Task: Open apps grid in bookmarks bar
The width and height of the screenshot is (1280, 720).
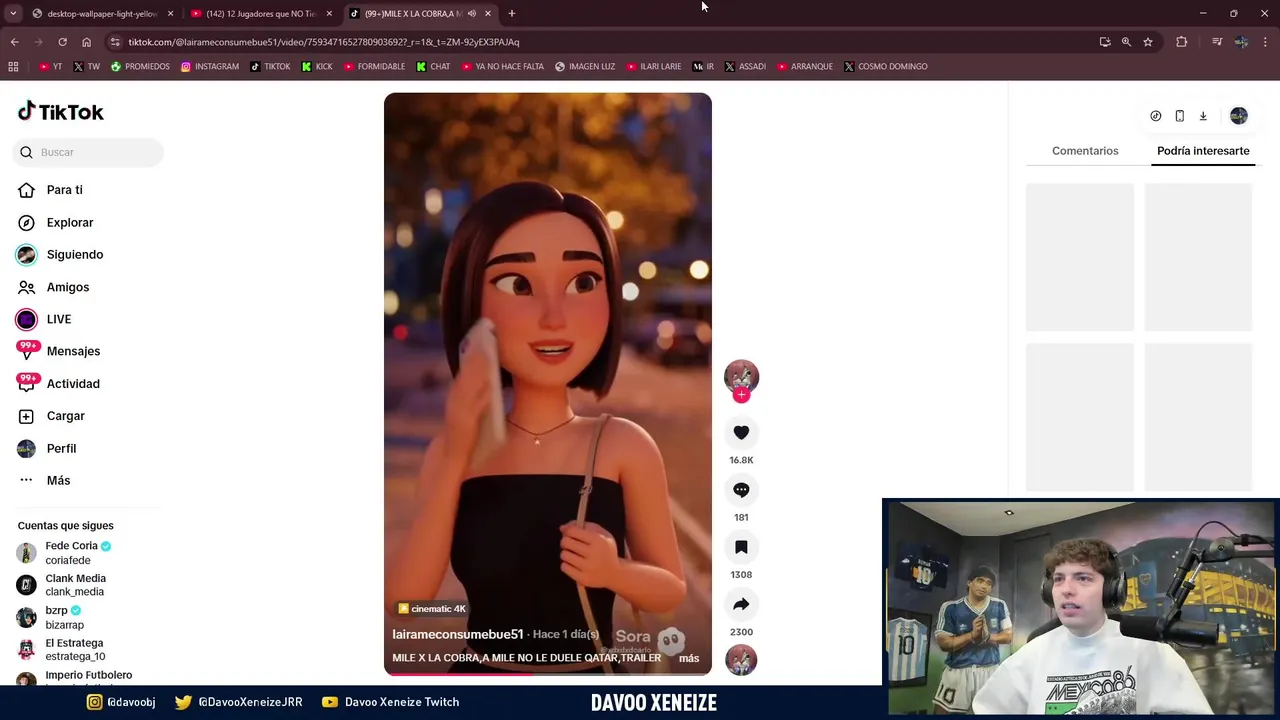Action: pos(13,66)
